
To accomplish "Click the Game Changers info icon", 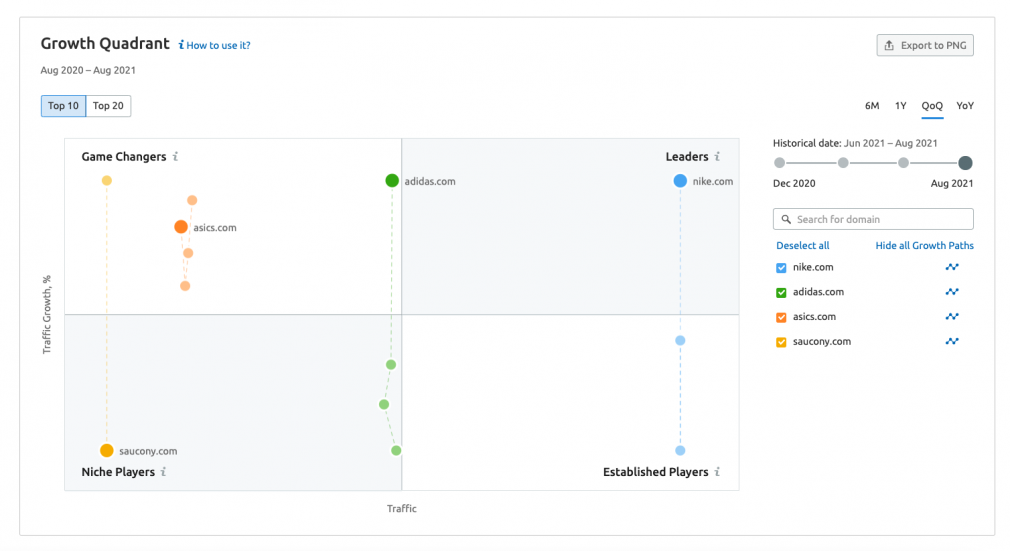I will coord(175,157).
